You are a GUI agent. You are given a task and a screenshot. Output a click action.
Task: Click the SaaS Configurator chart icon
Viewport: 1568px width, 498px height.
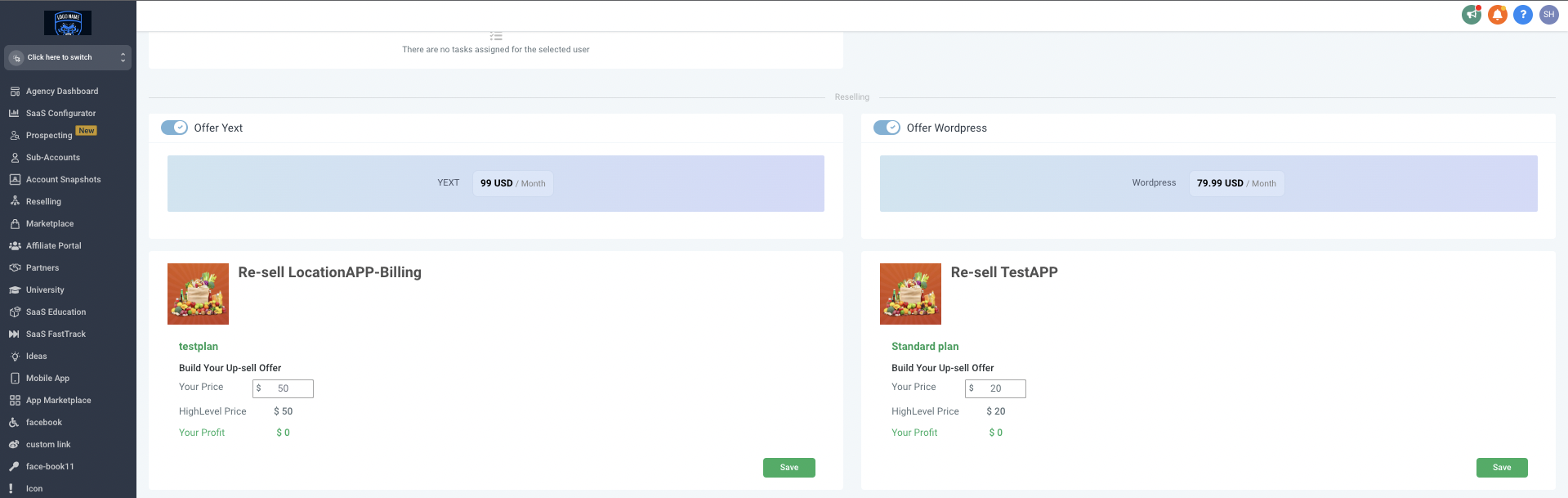(x=15, y=114)
